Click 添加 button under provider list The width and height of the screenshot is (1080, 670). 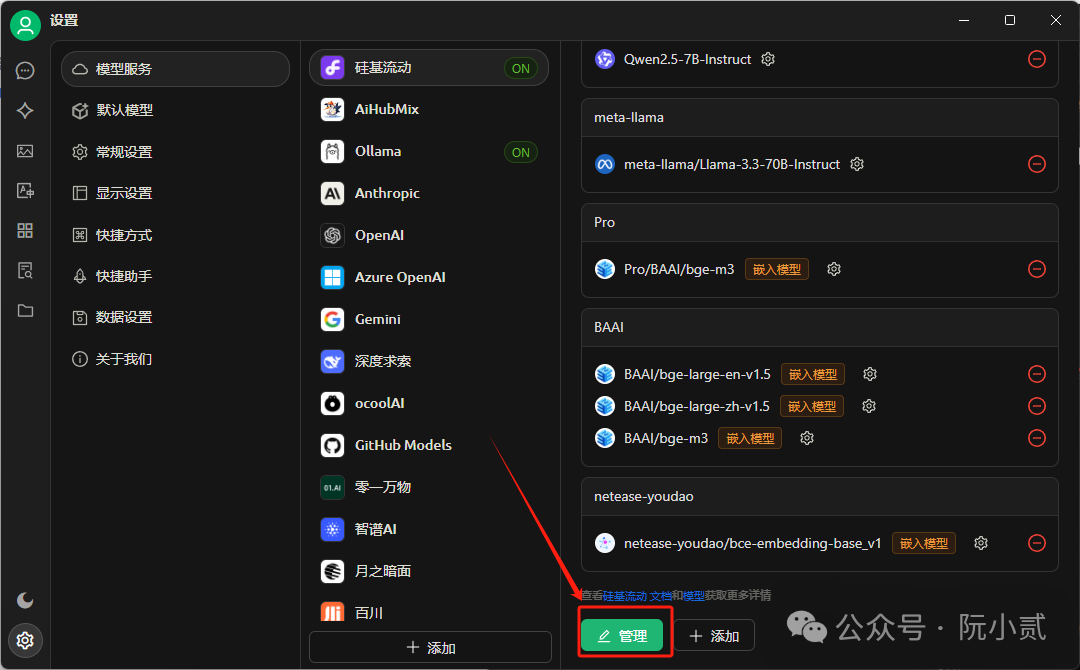[x=430, y=647]
